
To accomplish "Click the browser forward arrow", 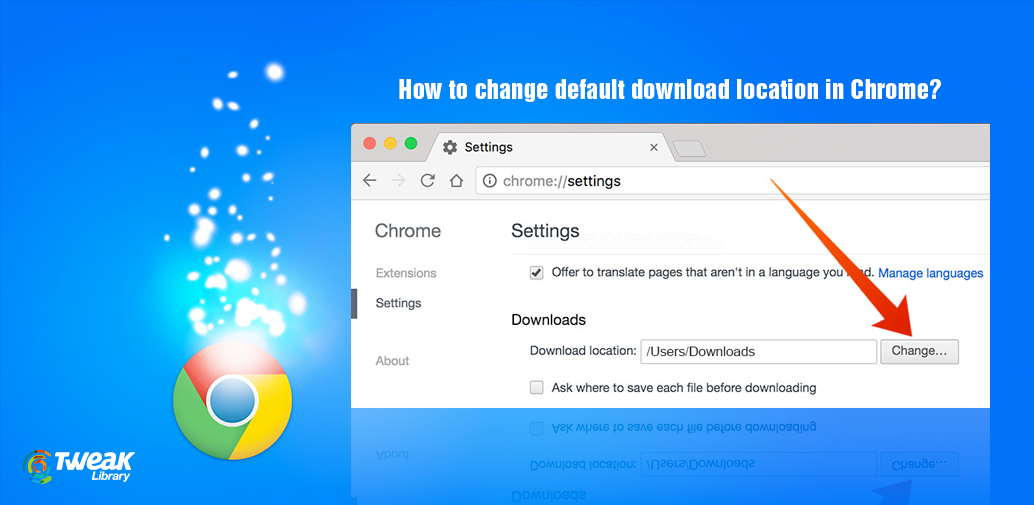I will pos(398,181).
